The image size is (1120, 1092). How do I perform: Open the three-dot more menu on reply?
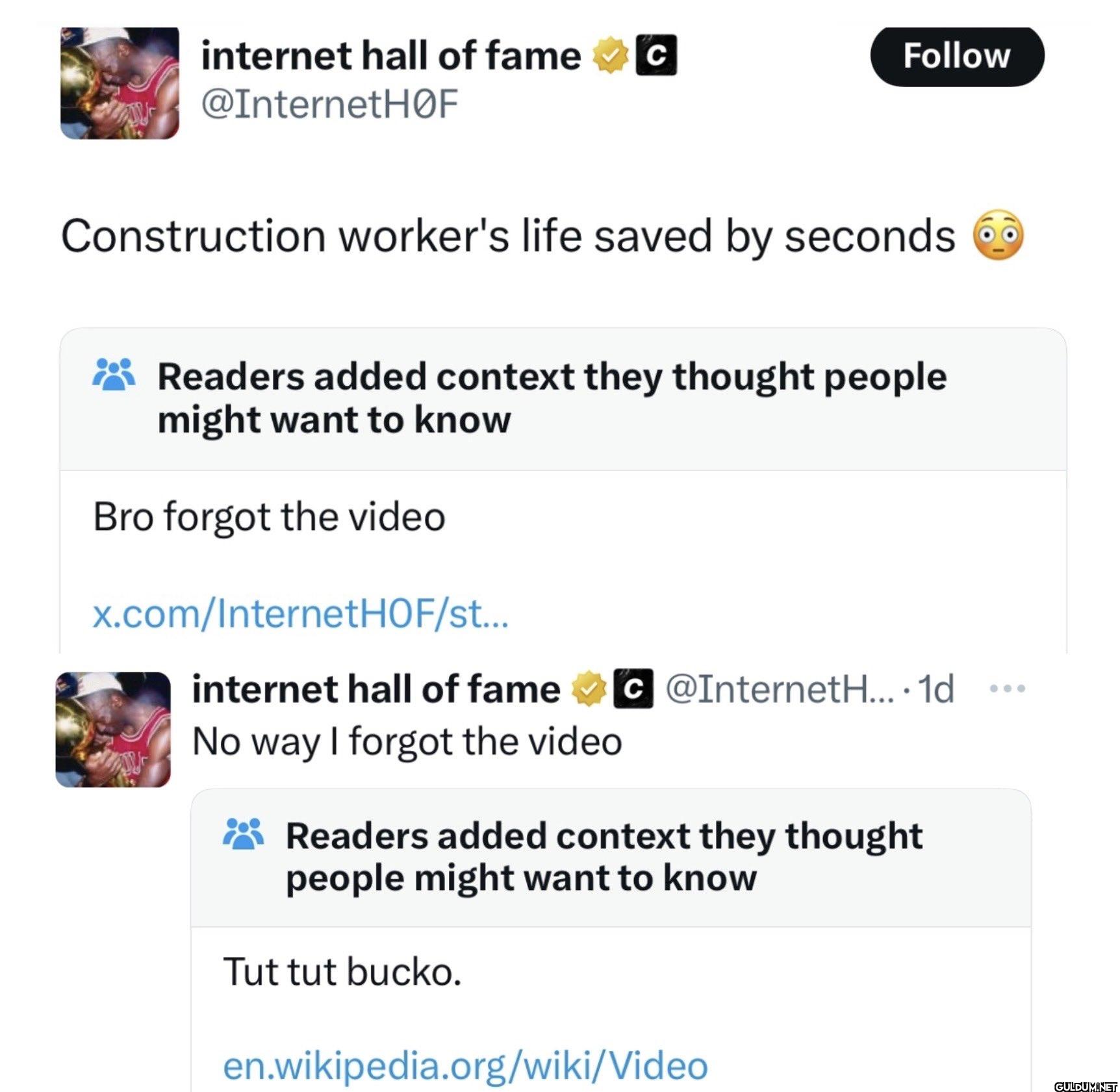pos(1007,689)
